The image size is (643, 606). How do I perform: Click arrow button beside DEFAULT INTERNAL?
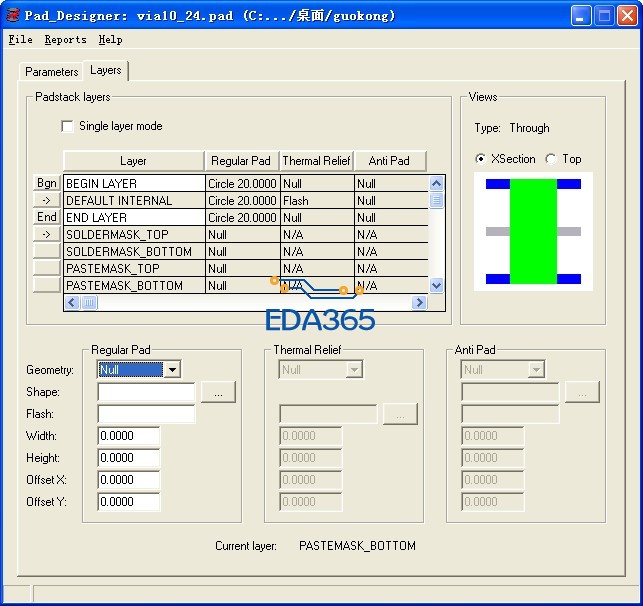47,200
